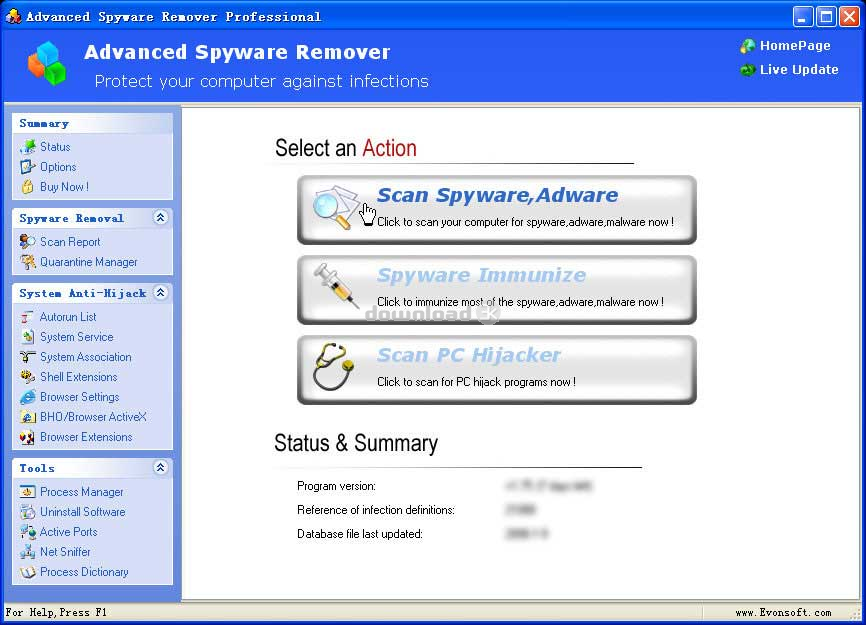Open the Scan Report link
The width and height of the screenshot is (866, 625).
70,242
